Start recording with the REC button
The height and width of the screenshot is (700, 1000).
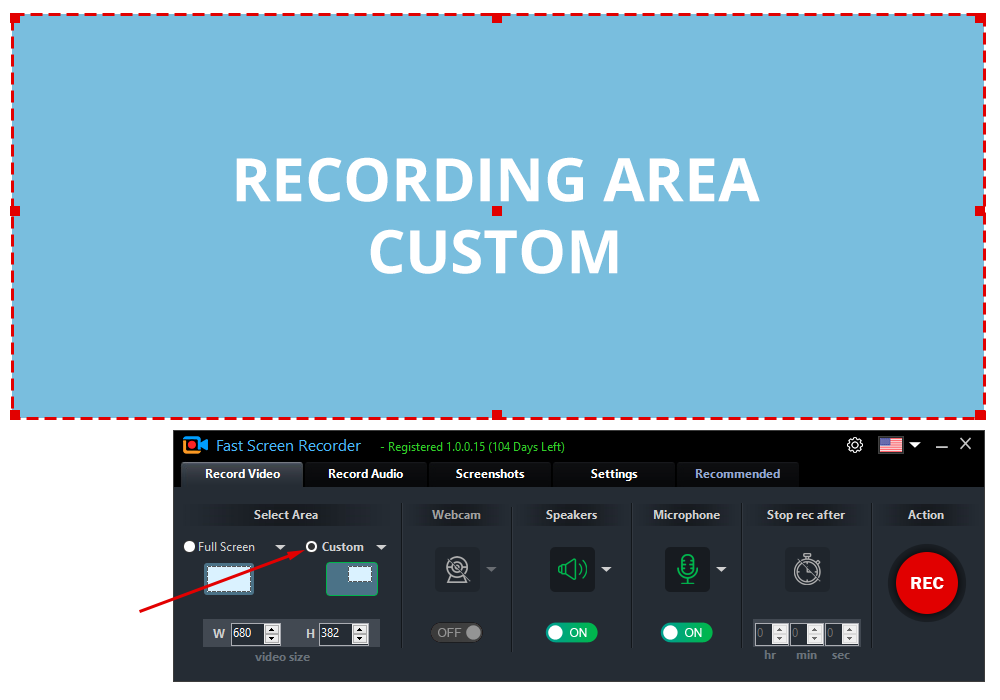(x=927, y=583)
